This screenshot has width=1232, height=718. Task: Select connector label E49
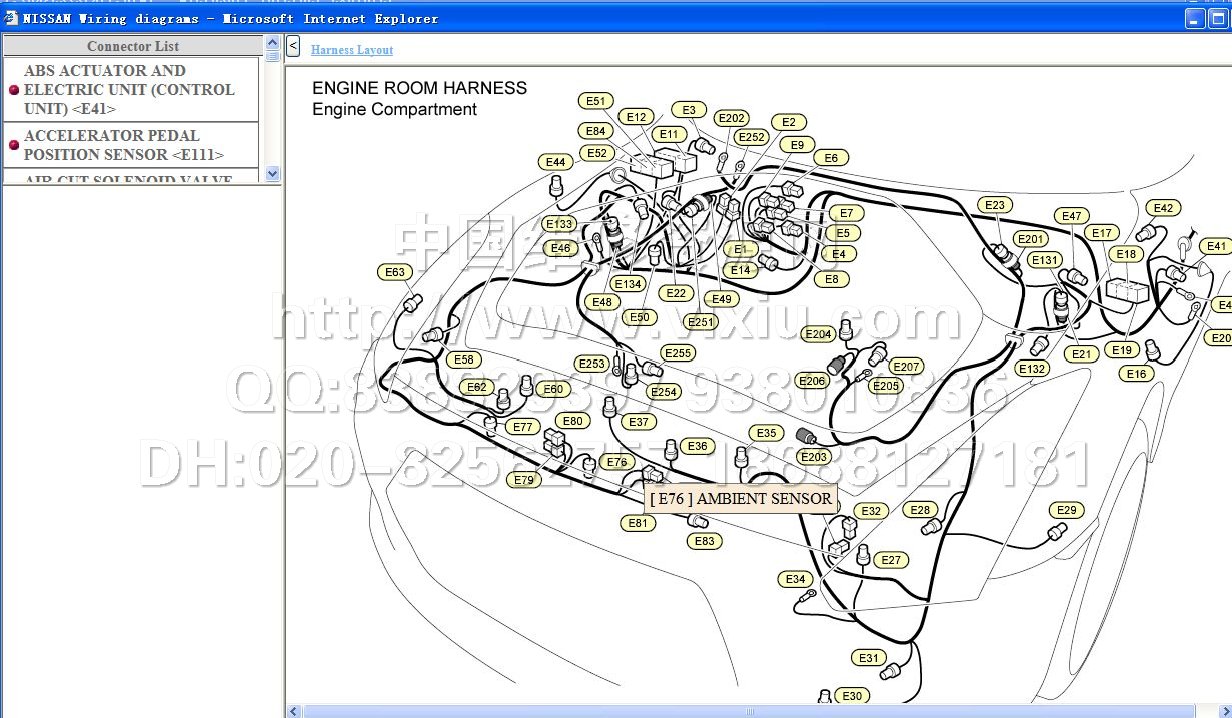721,299
